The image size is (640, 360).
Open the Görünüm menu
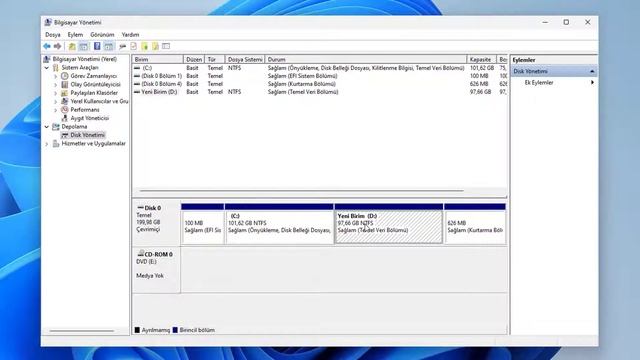pos(102,35)
